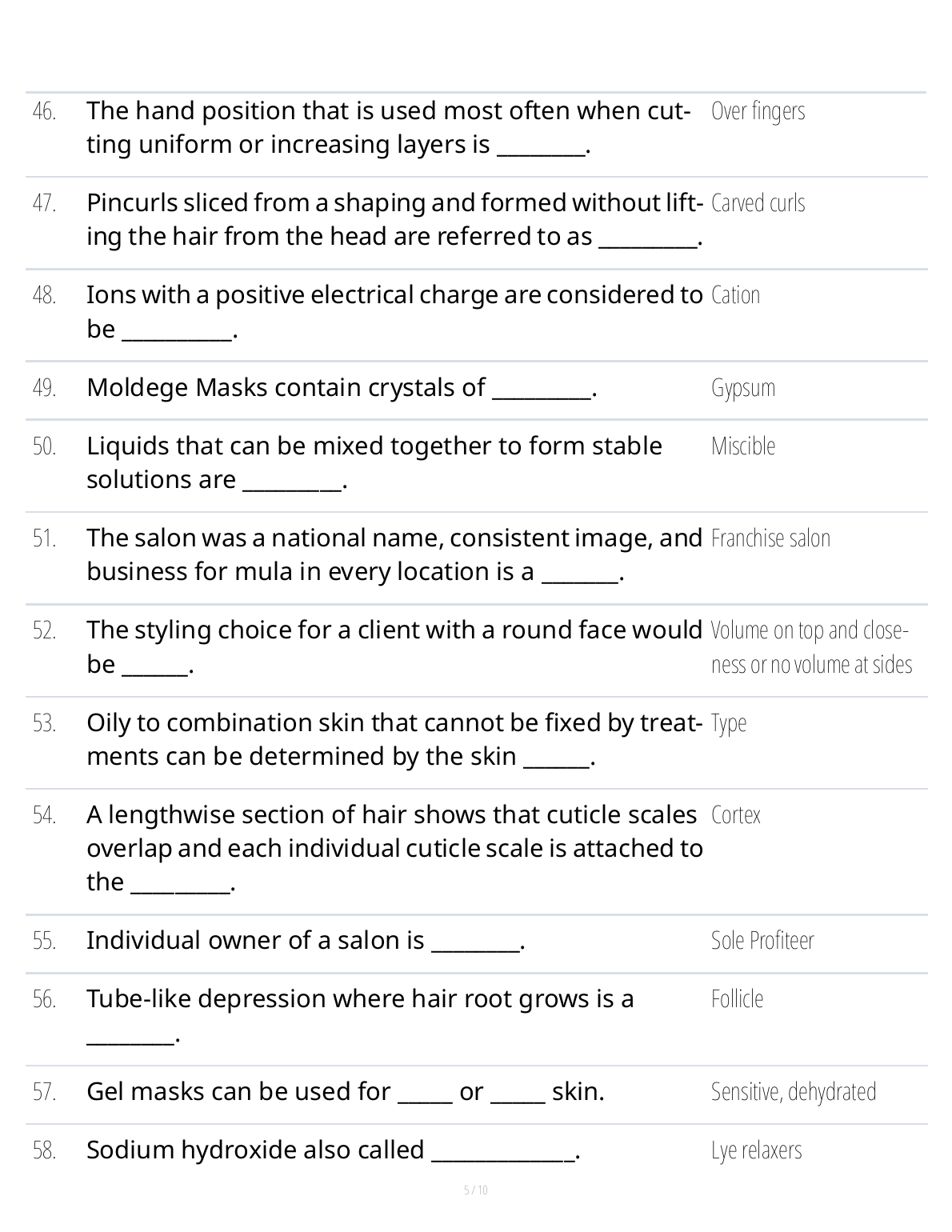Click the Moldege Masks question text
This screenshot has height=1232, width=952.
341,388
